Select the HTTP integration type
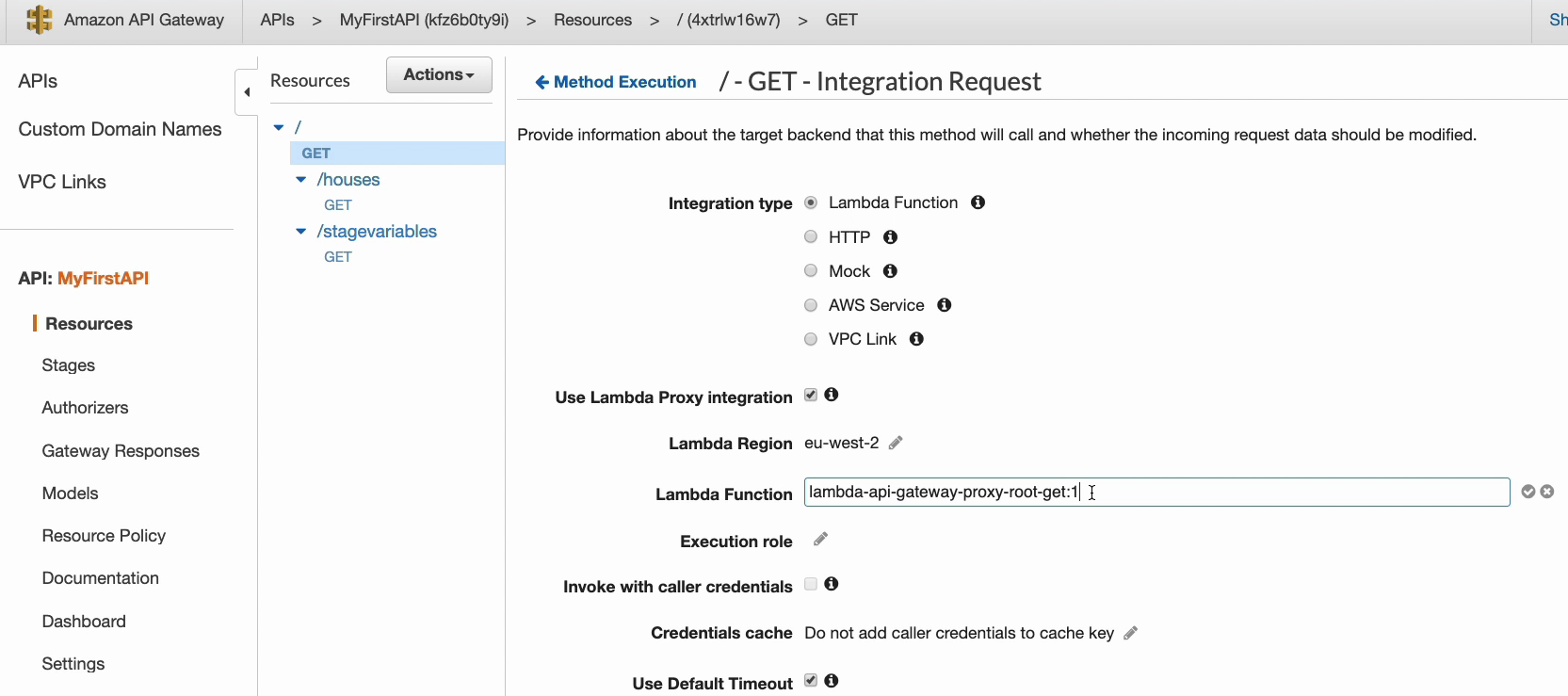 pyautogui.click(x=811, y=236)
